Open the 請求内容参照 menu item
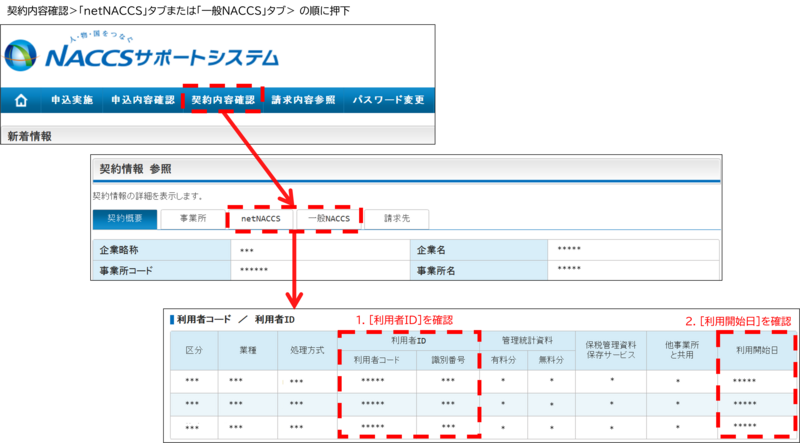800x443 pixels. 303,101
